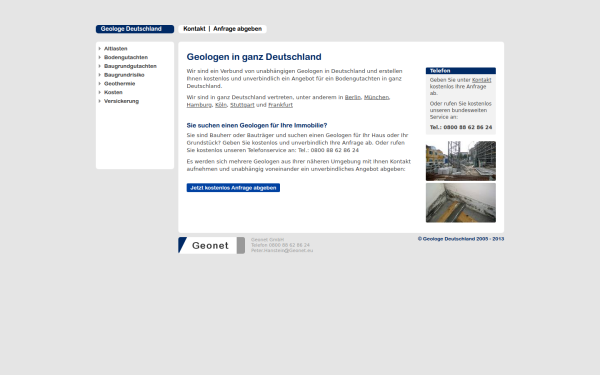Click the Peter.Hanstein@Geonet.eu email address

coord(282,251)
